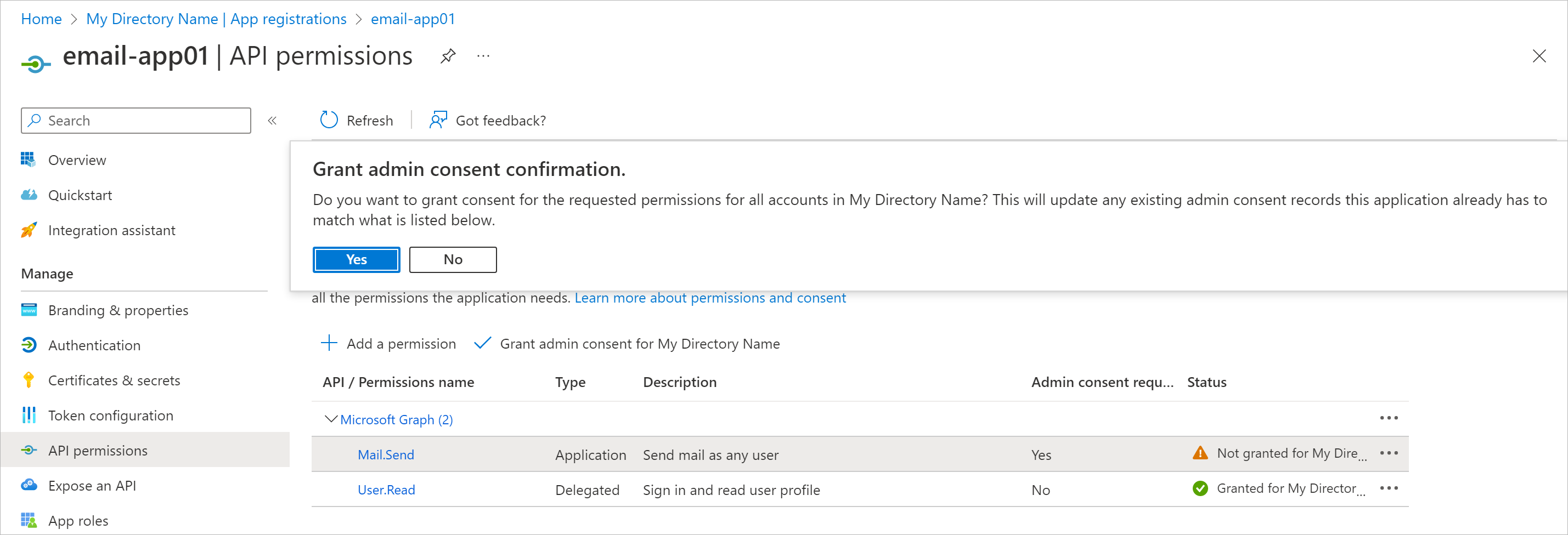
Task: Select the Expose an API icon
Action: coord(29,485)
